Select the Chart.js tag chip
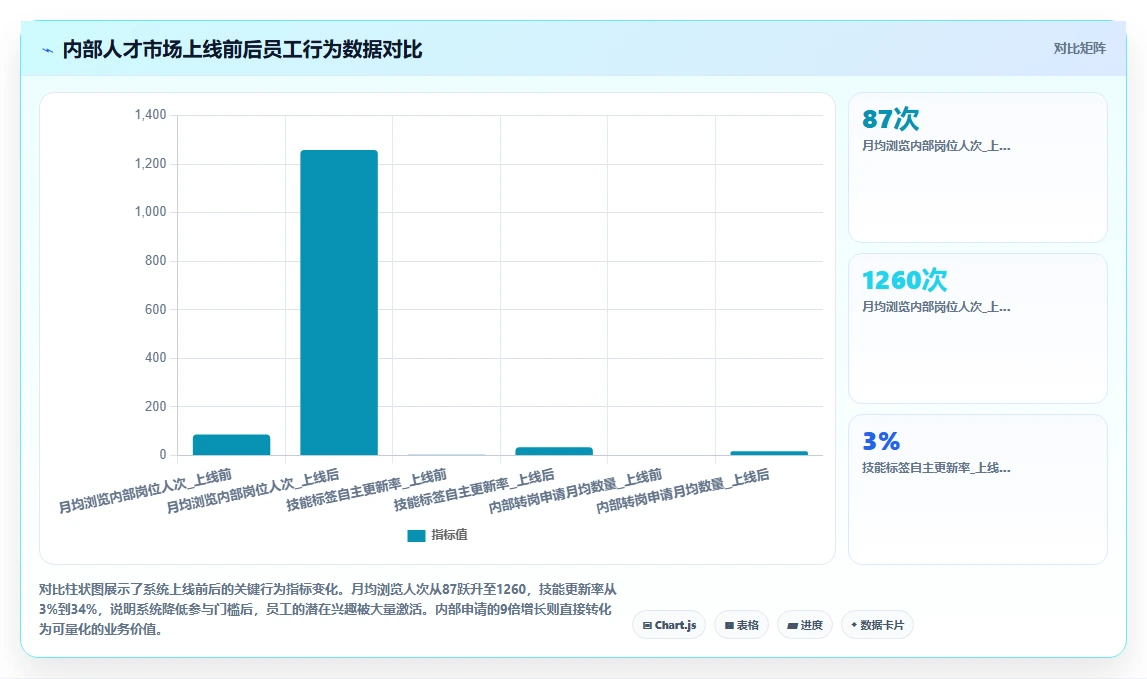This screenshot has height=679, width=1147. click(x=669, y=625)
